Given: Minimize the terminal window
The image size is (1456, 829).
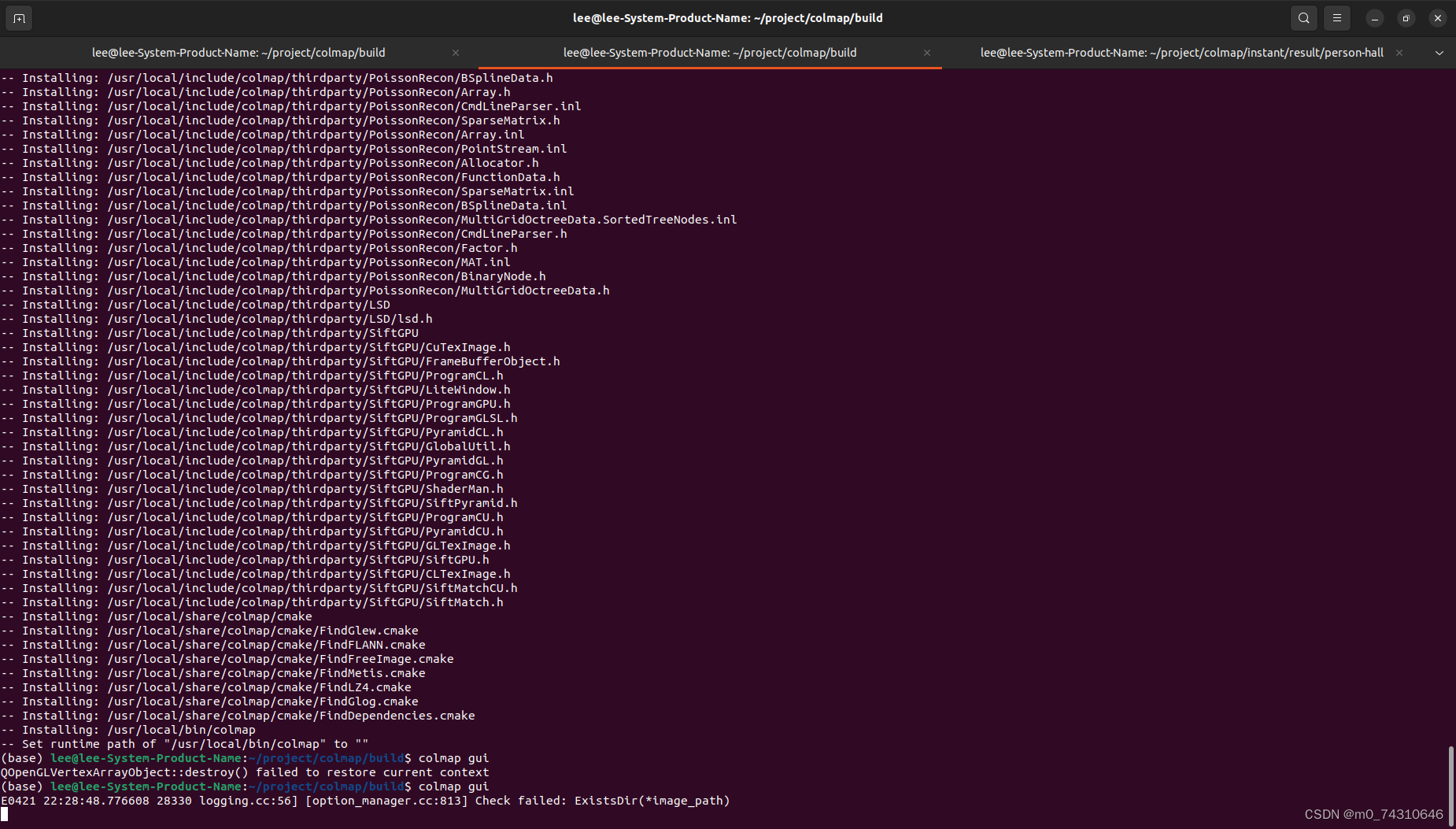Looking at the screenshot, I should point(1375,18).
